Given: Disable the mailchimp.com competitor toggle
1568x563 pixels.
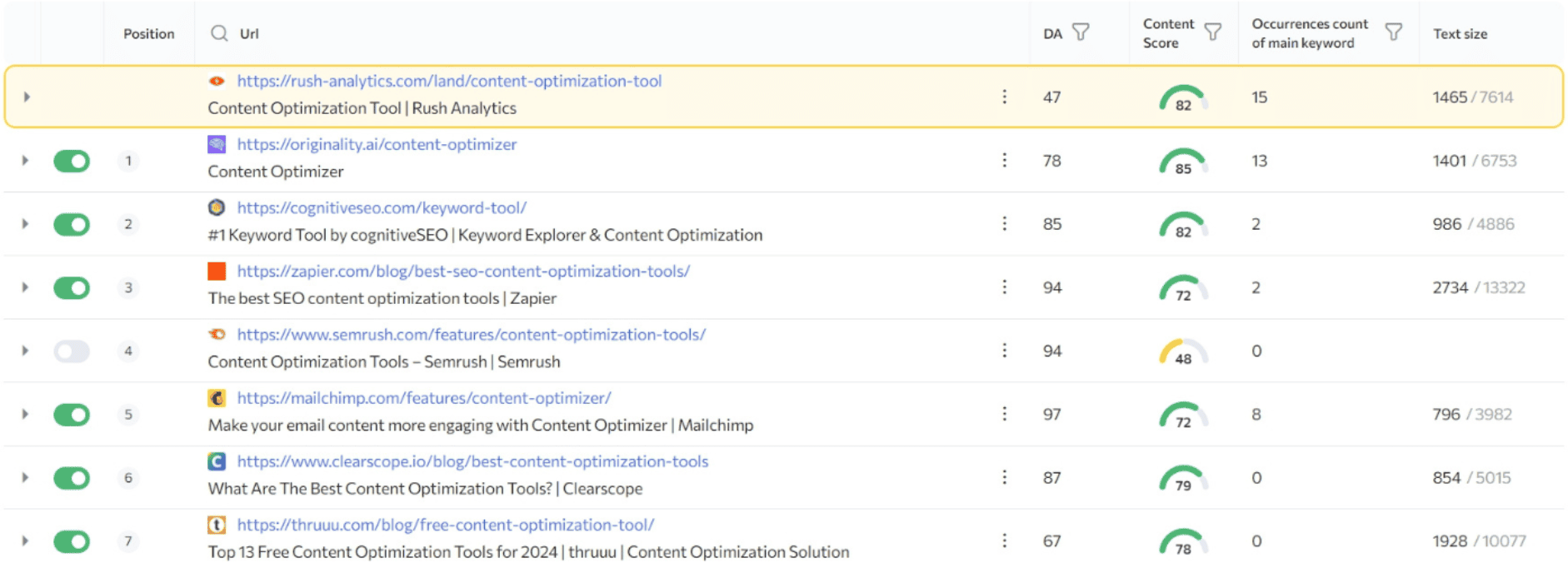Looking at the screenshot, I should (x=72, y=414).
